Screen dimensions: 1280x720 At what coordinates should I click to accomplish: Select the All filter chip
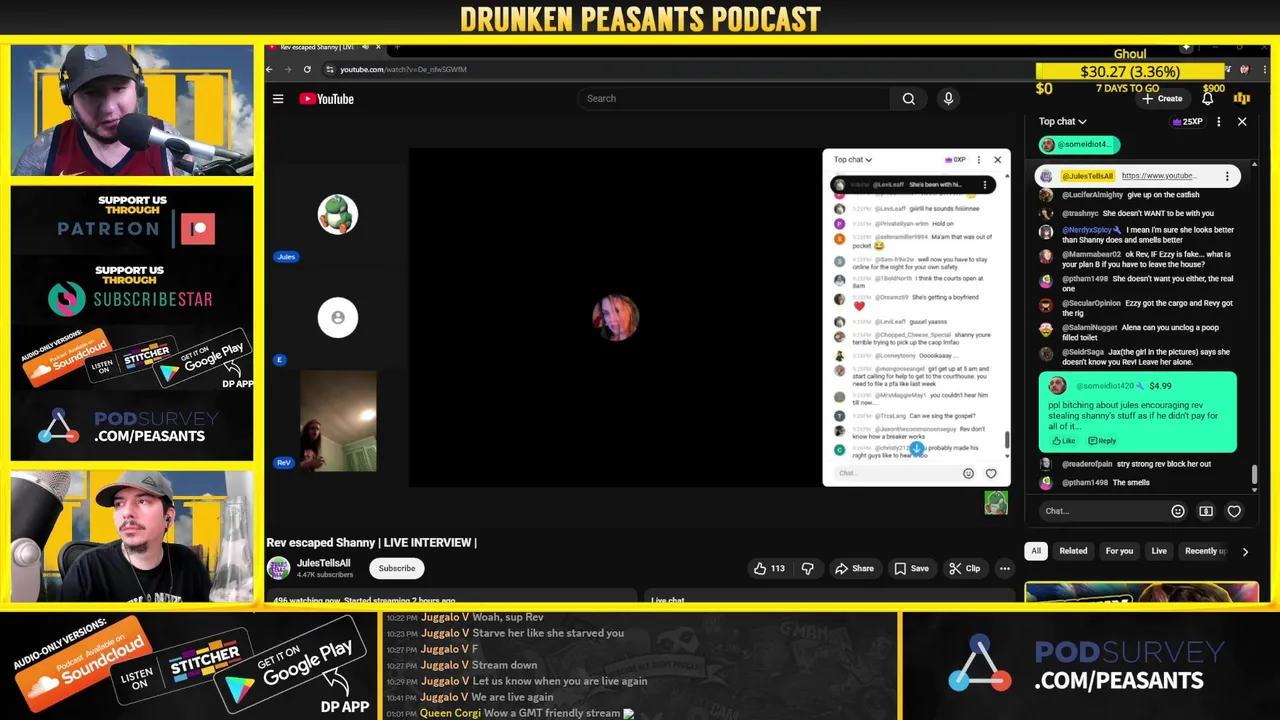1036,551
